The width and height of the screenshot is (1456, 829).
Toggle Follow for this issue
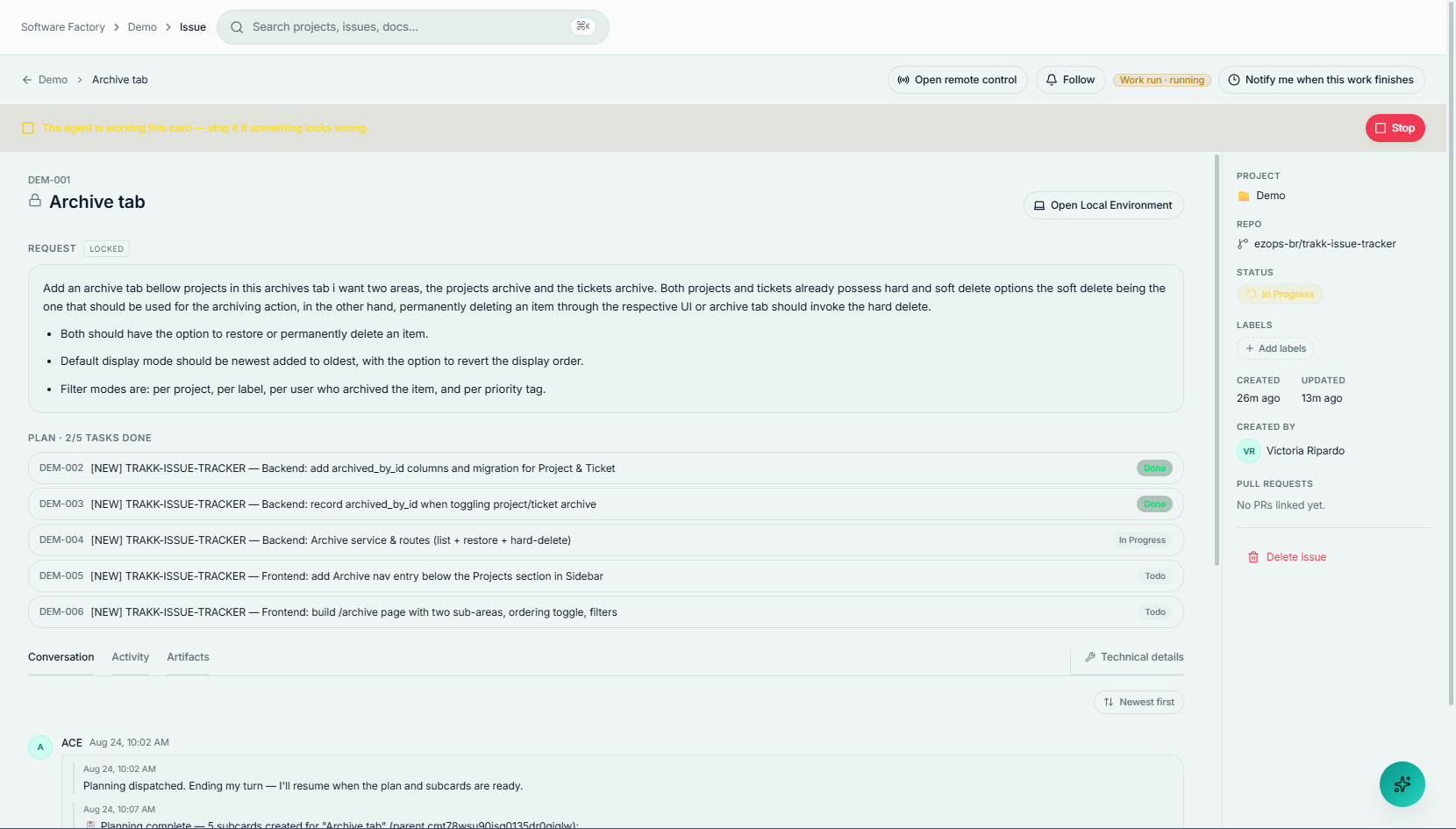pos(1070,80)
